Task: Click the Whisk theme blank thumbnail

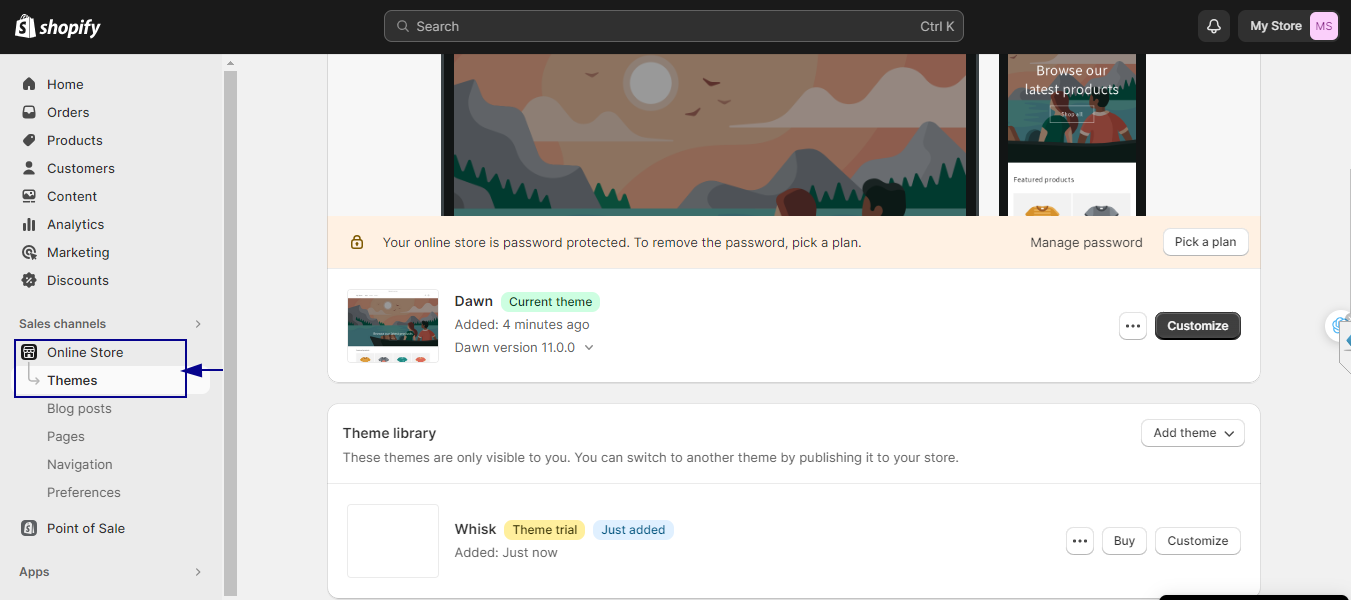Action: click(x=393, y=541)
